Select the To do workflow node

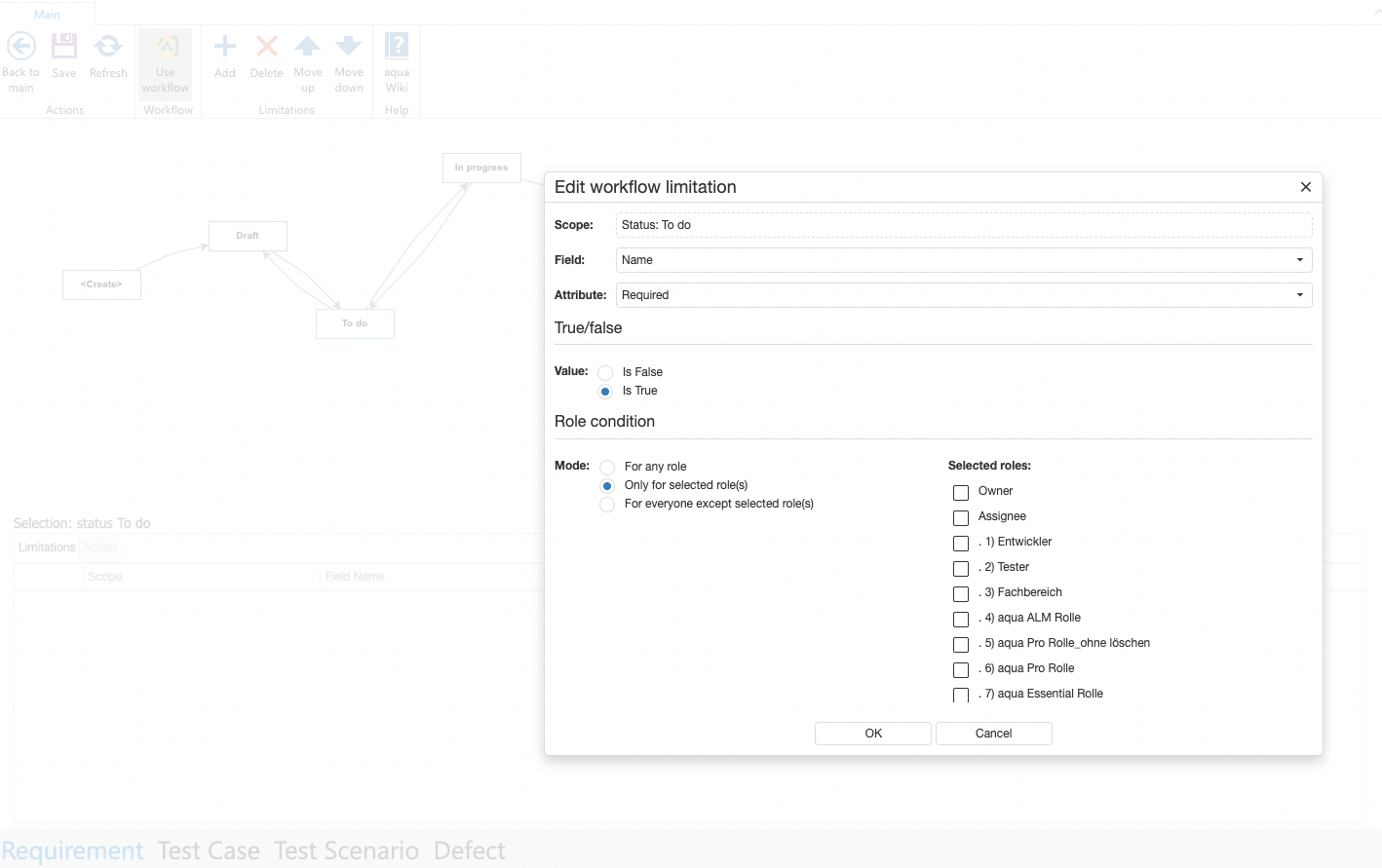coord(355,322)
